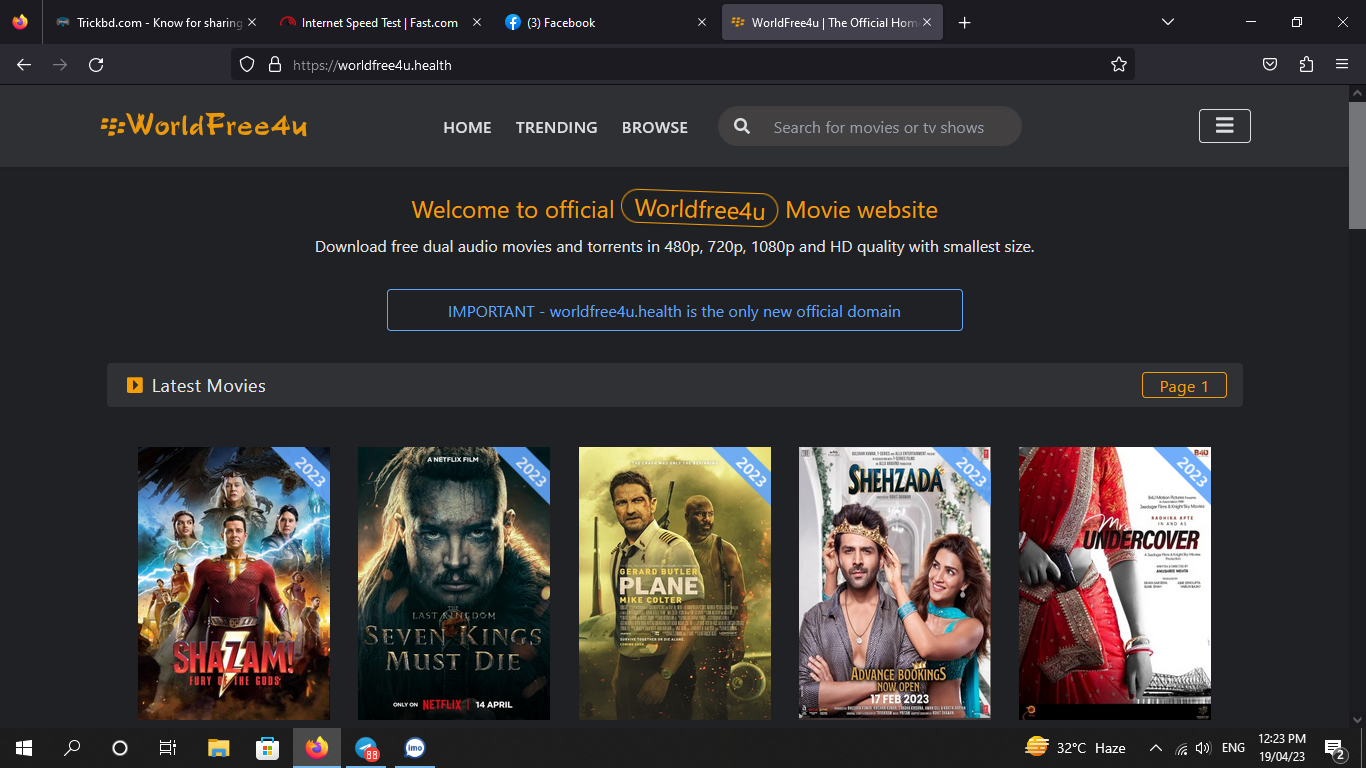Open Cortana circle on taskbar
Screen dimensions: 1366x768
pos(120,747)
